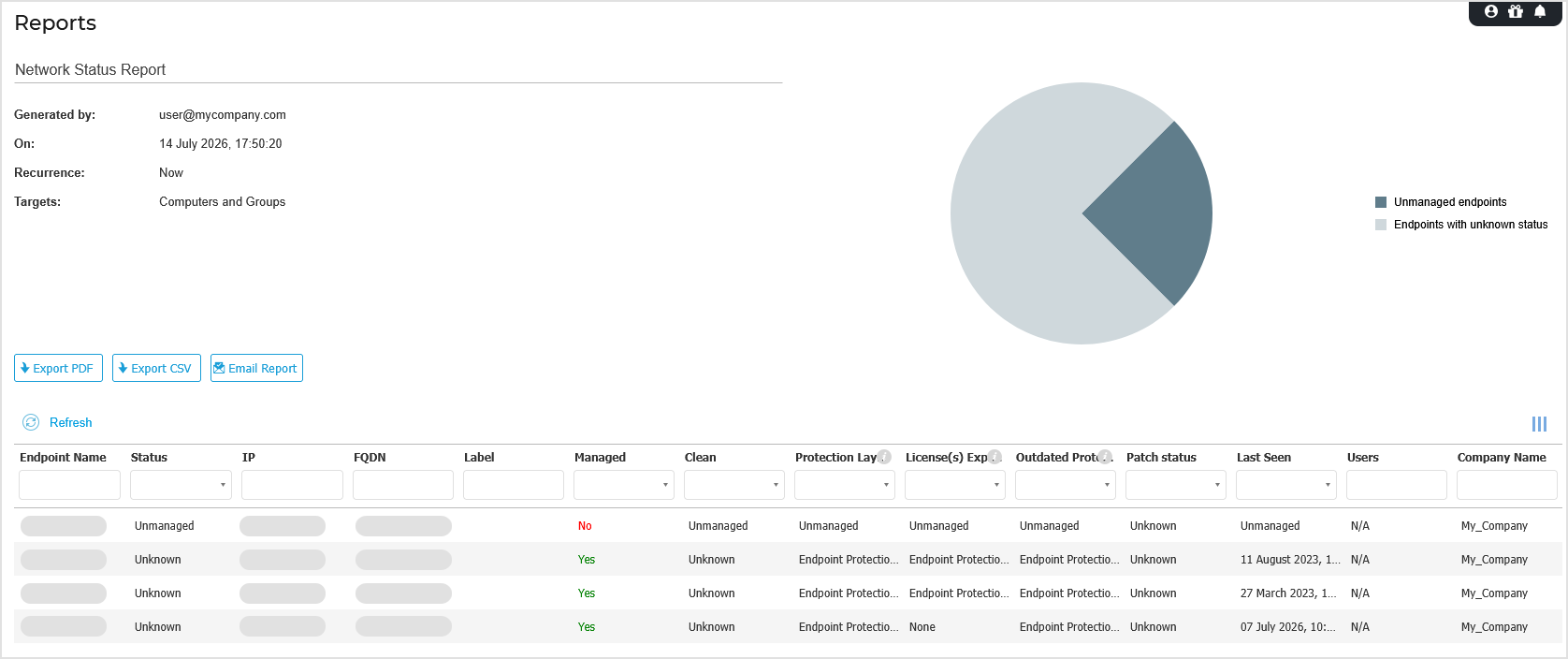The width and height of the screenshot is (1568, 659).
Task: Click the red 'No' Managed cell
Action: pyautogui.click(x=585, y=526)
